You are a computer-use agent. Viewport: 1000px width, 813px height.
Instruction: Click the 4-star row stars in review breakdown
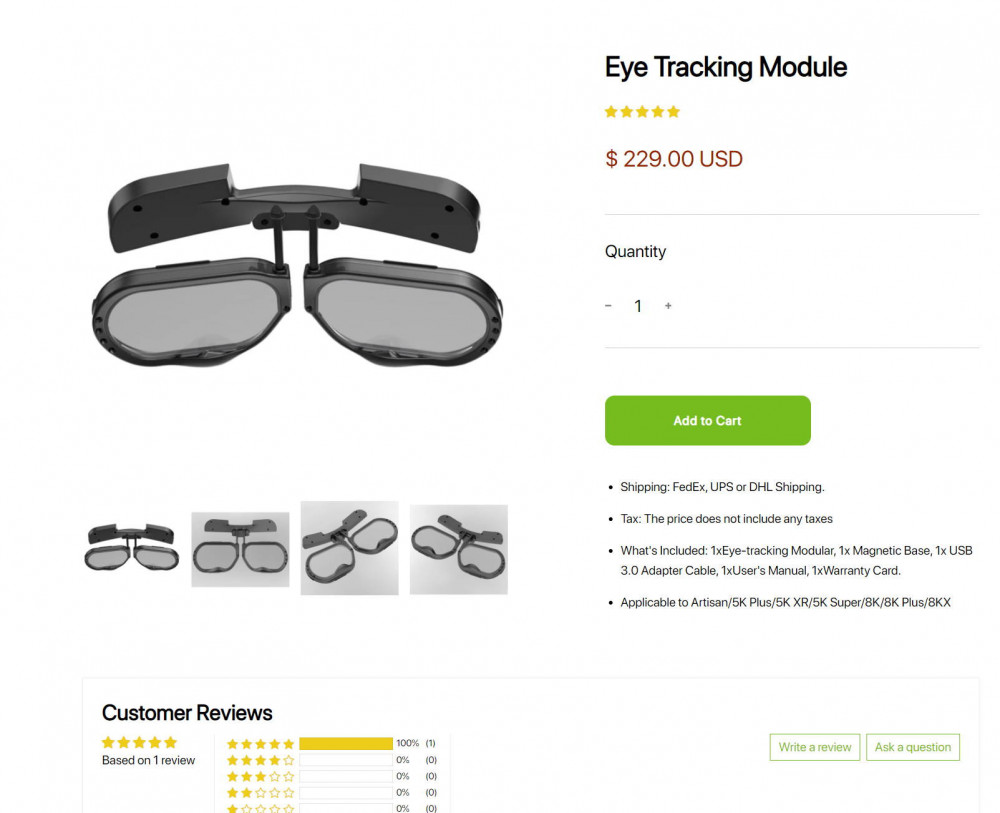[259, 759]
